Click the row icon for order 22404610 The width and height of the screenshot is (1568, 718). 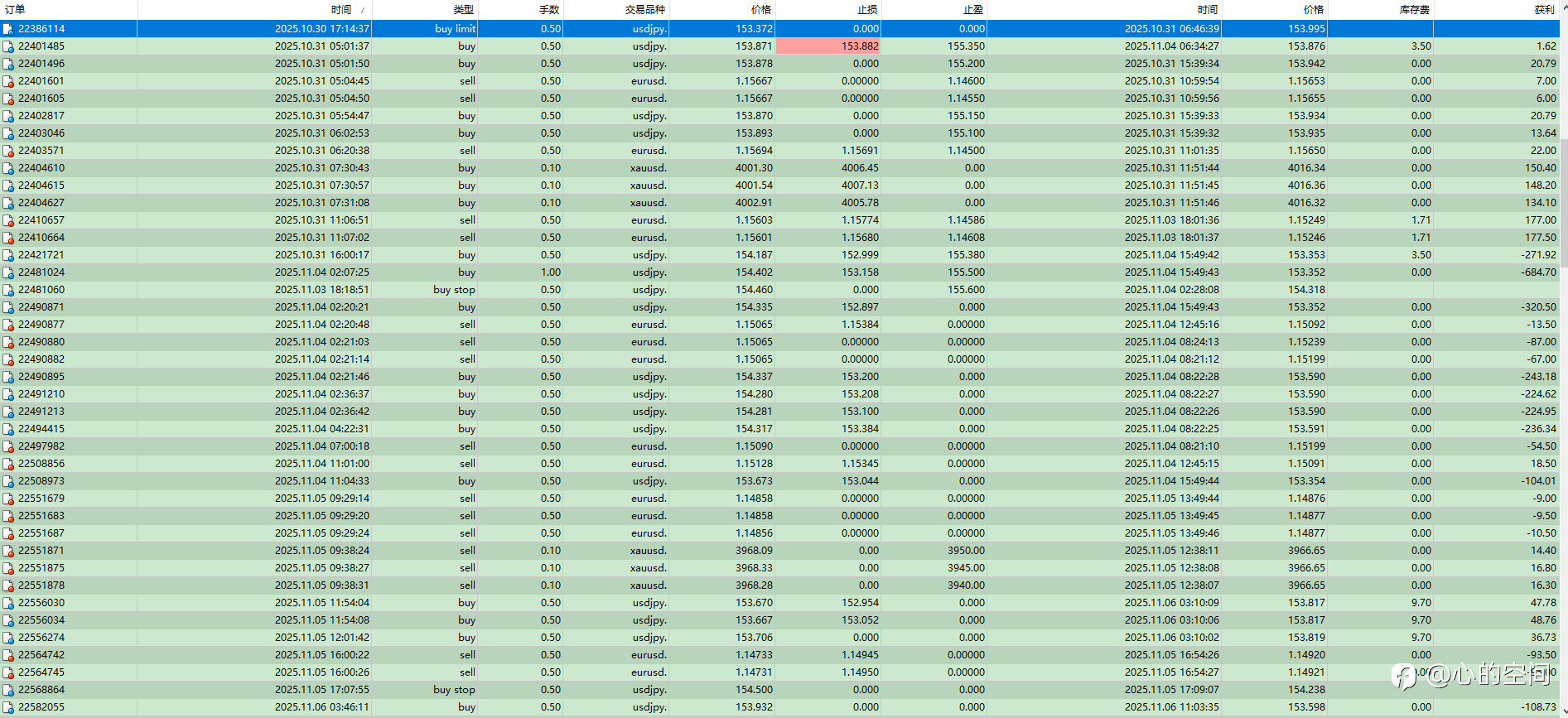coord(8,168)
